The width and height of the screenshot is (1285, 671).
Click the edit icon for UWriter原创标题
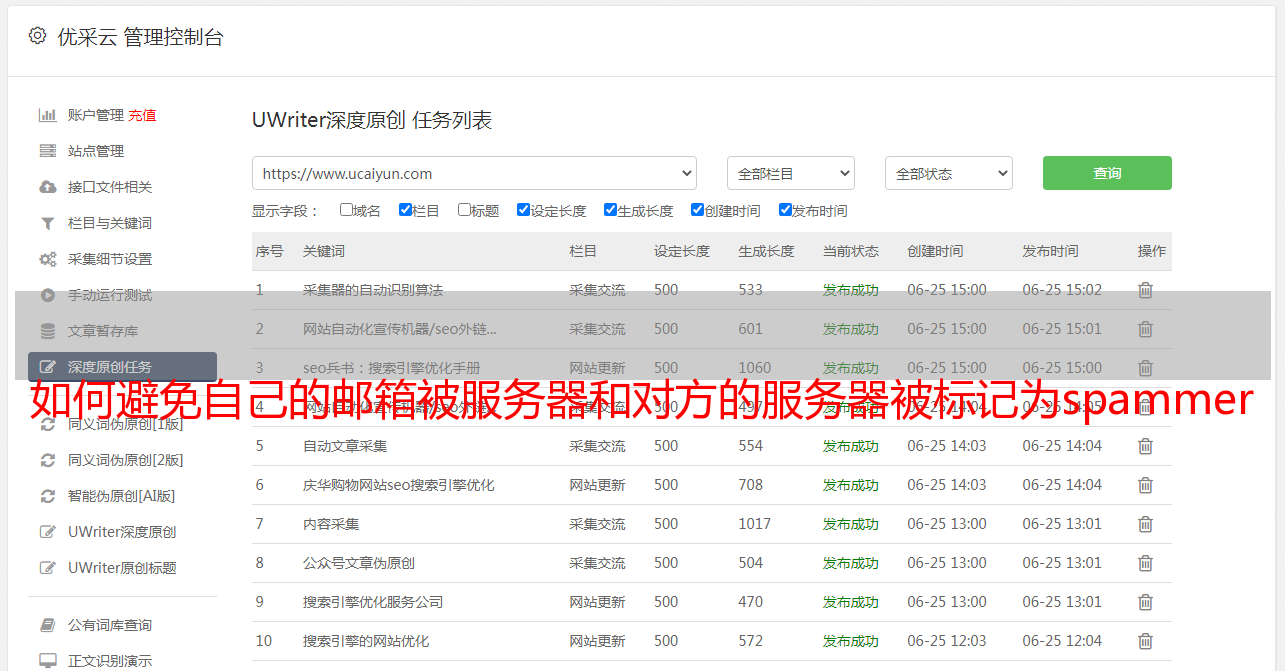47,568
